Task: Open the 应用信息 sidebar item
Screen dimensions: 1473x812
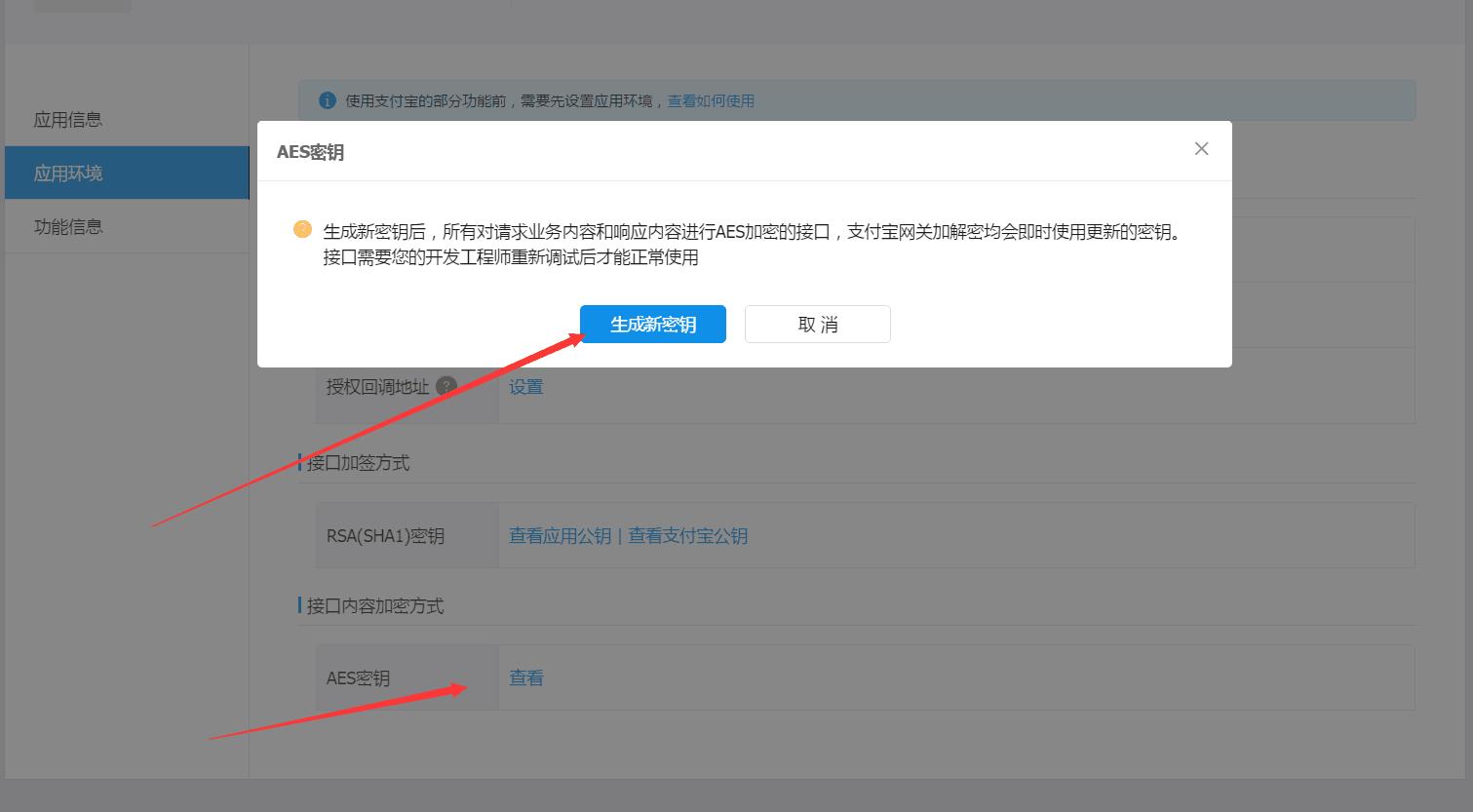Action: tap(68, 120)
